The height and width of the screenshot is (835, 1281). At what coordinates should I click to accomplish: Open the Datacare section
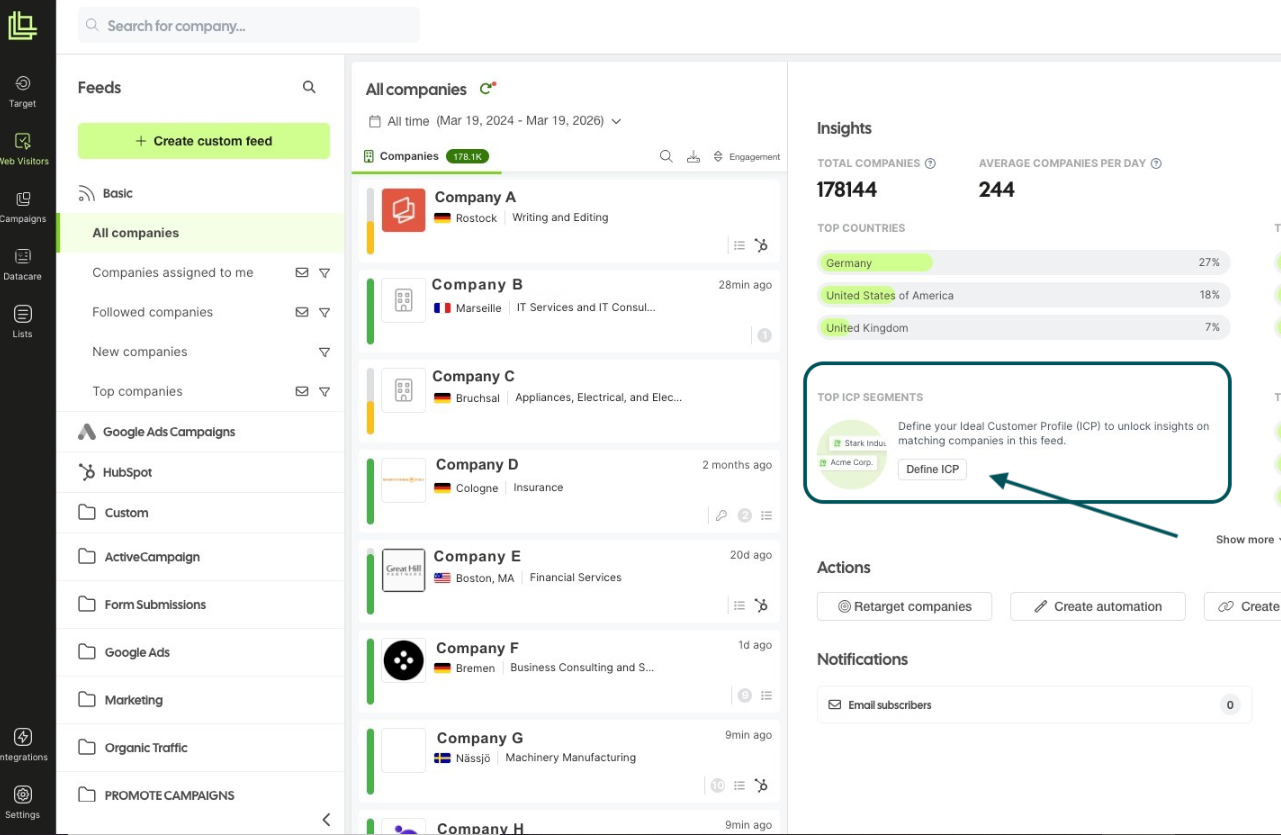[x=22, y=263]
